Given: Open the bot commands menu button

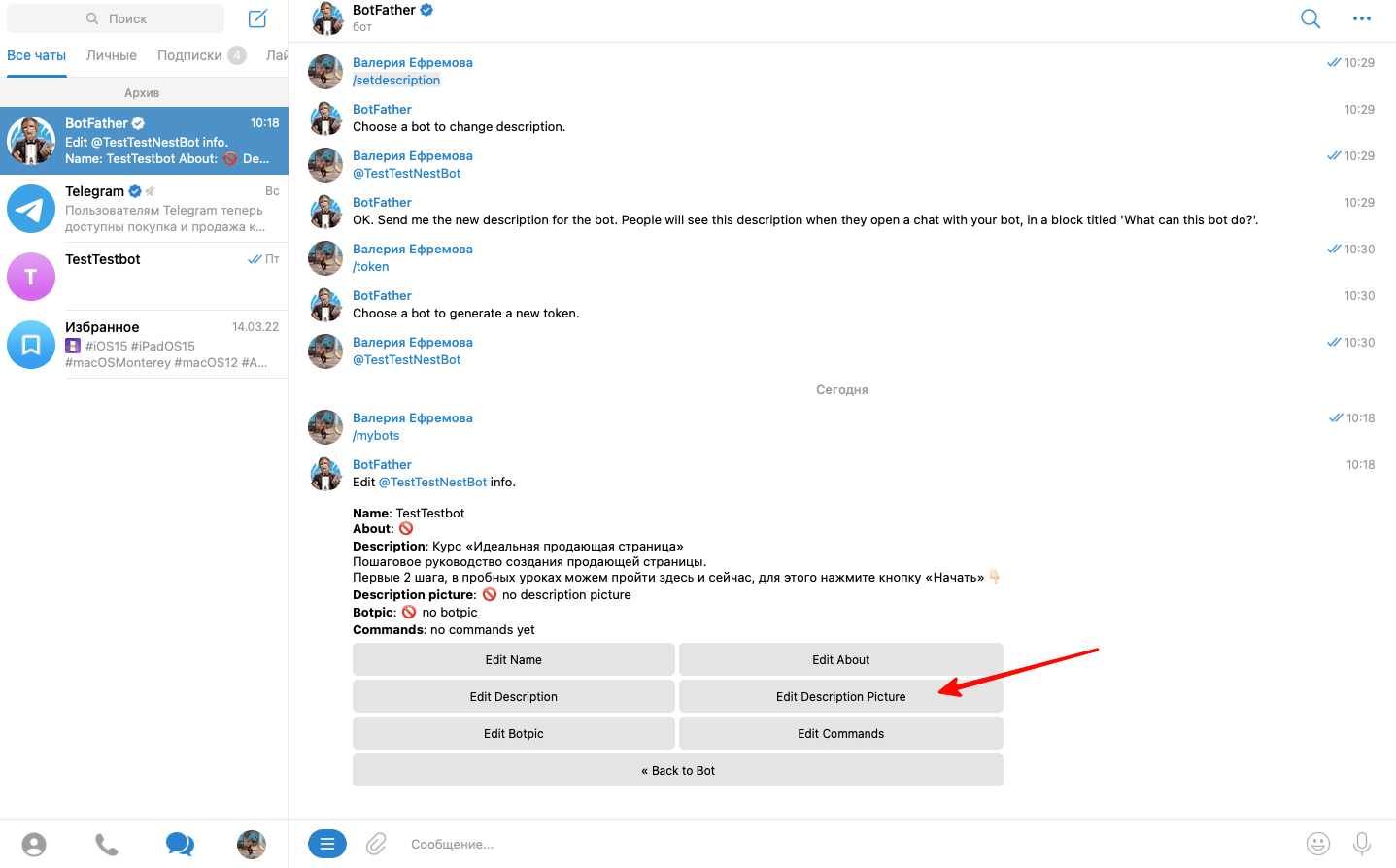Looking at the screenshot, I should 327,844.
